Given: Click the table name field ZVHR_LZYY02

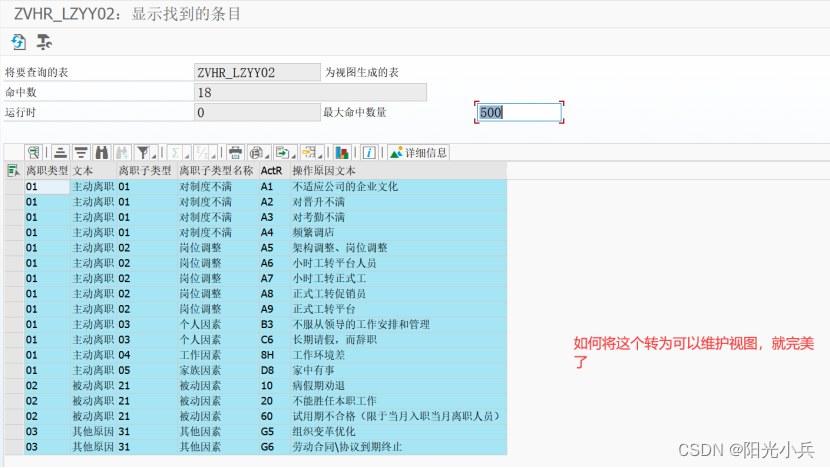Looking at the screenshot, I should 257,72.
